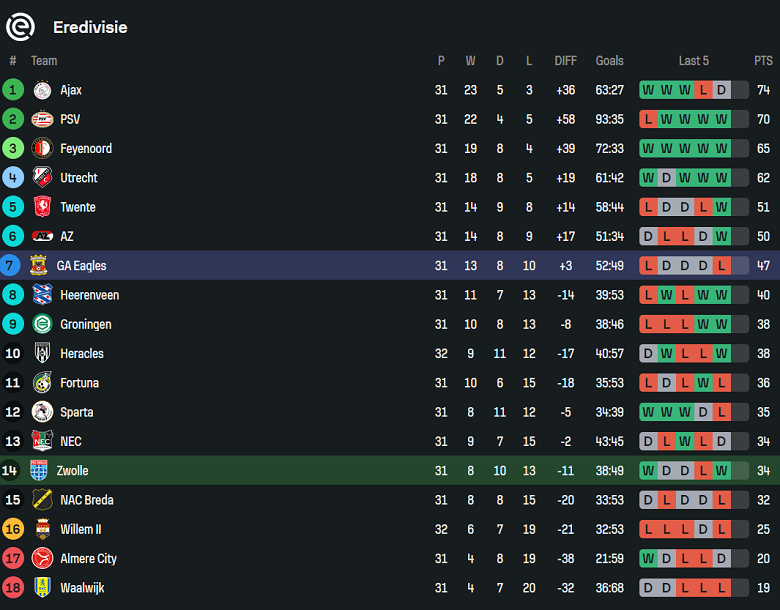Click the Ajax club crest
Image resolution: width=780 pixels, height=610 pixels.
point(42,90)
